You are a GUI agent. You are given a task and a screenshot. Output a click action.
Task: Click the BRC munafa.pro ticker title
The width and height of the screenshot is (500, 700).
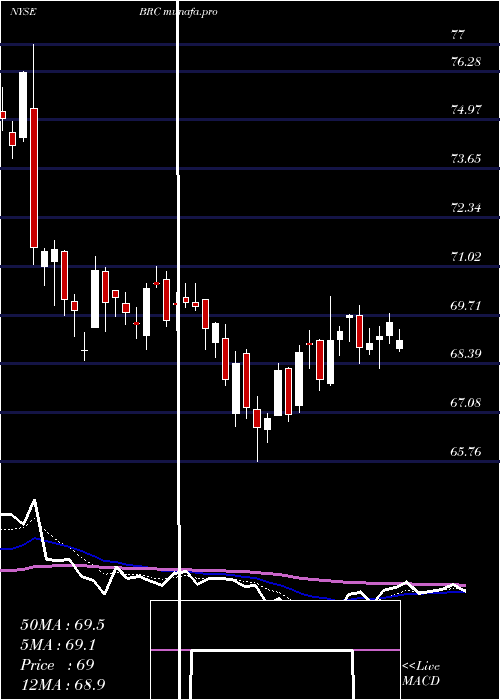click(x=178, y=12)
